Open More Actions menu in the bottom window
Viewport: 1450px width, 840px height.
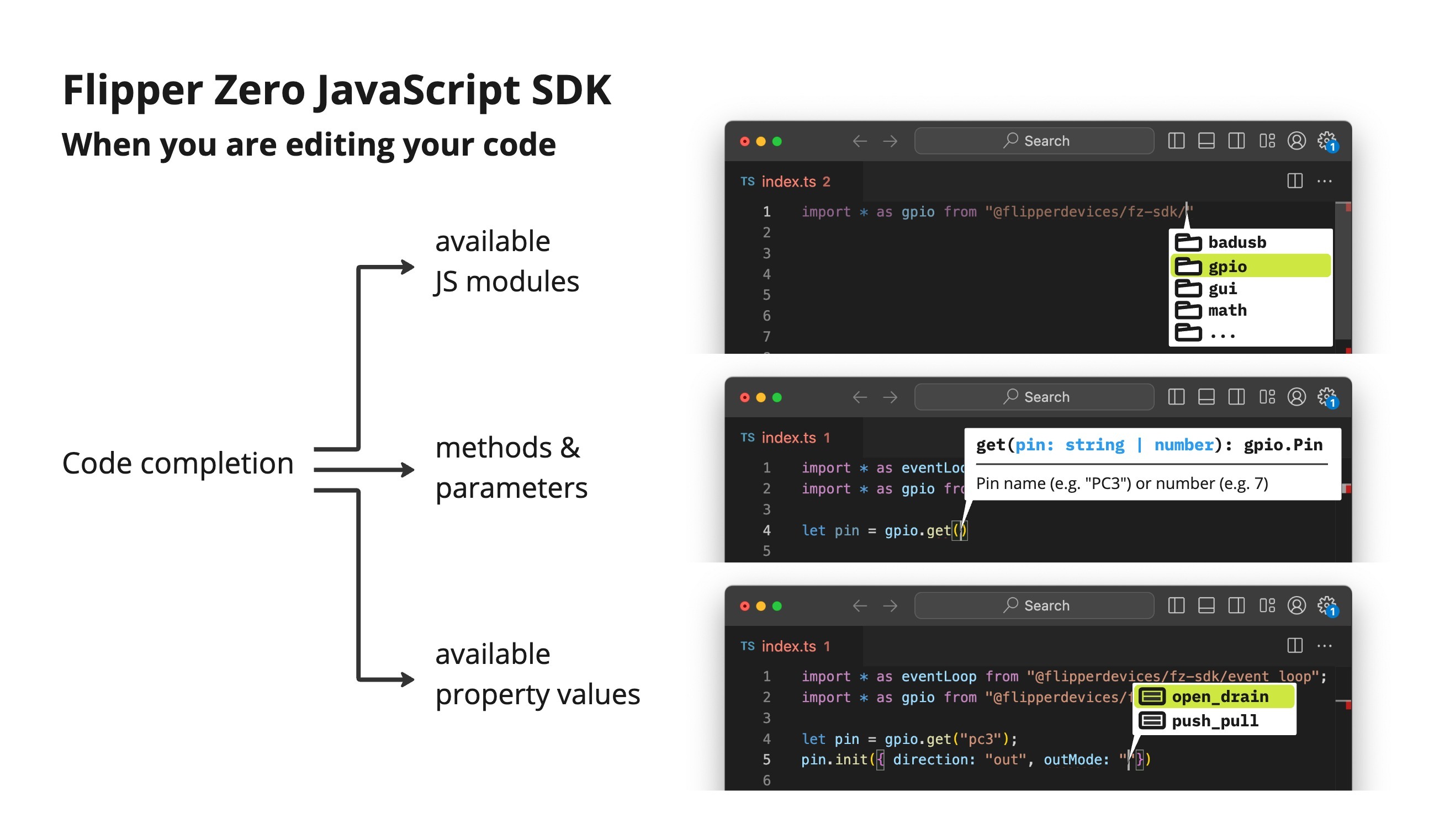[1325, 645]
